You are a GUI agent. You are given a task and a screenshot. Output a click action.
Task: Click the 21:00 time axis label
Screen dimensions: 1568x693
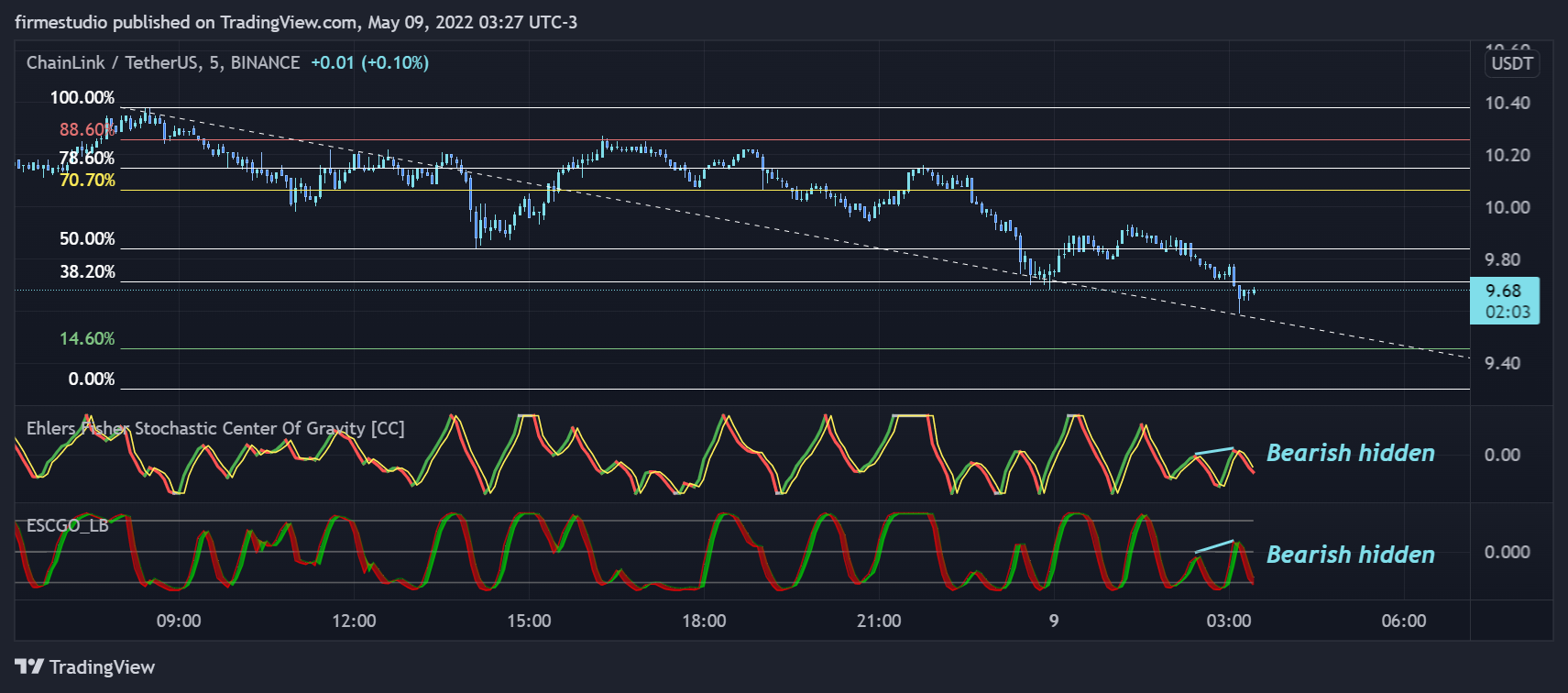point(879,621)
